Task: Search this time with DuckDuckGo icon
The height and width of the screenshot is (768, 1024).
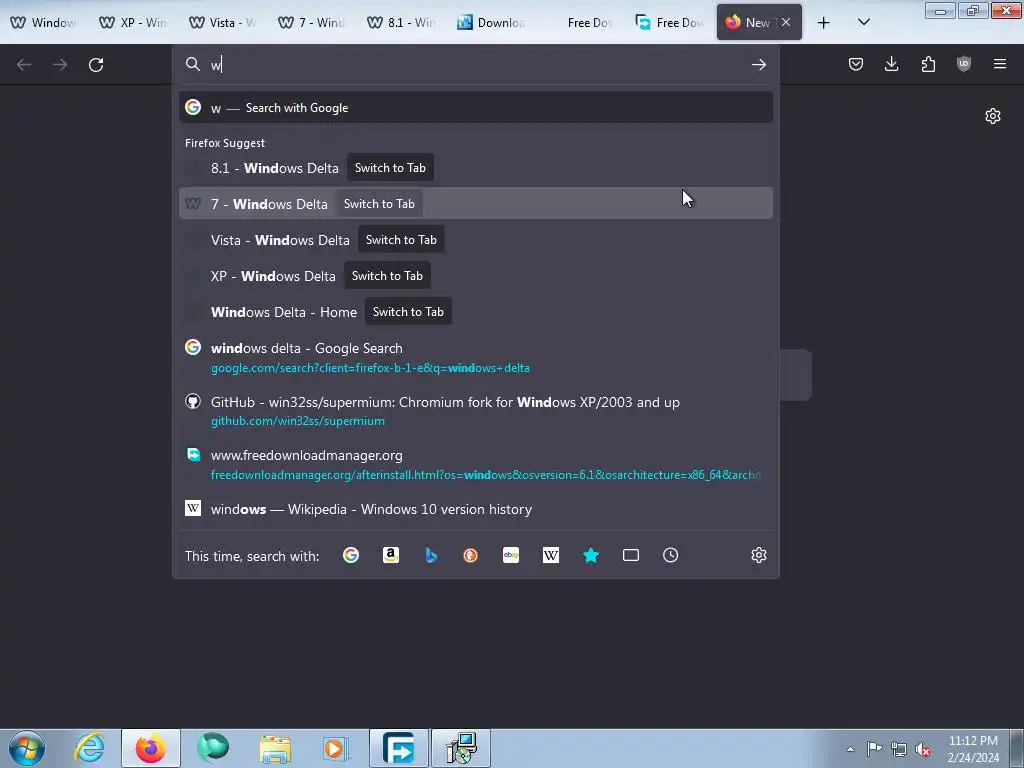Action: pyautogui.click(x=470, y=555)
